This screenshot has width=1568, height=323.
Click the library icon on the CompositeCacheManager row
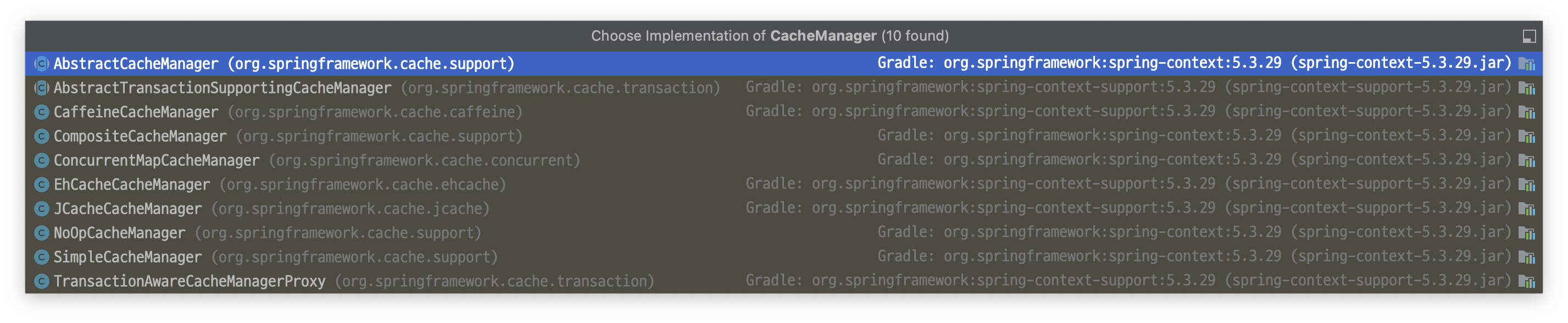(x=1527, y=136)
